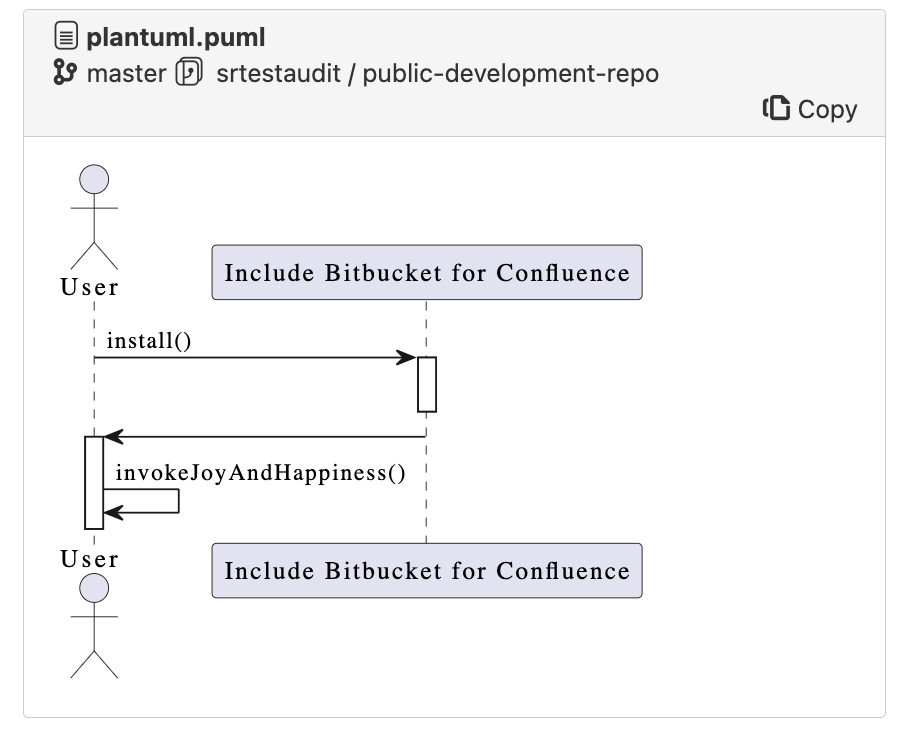The height and width of the screenshot is (738, 906).
Task: Click the top Include Bitbucket for Confluence box
Action: click(427, 273)
